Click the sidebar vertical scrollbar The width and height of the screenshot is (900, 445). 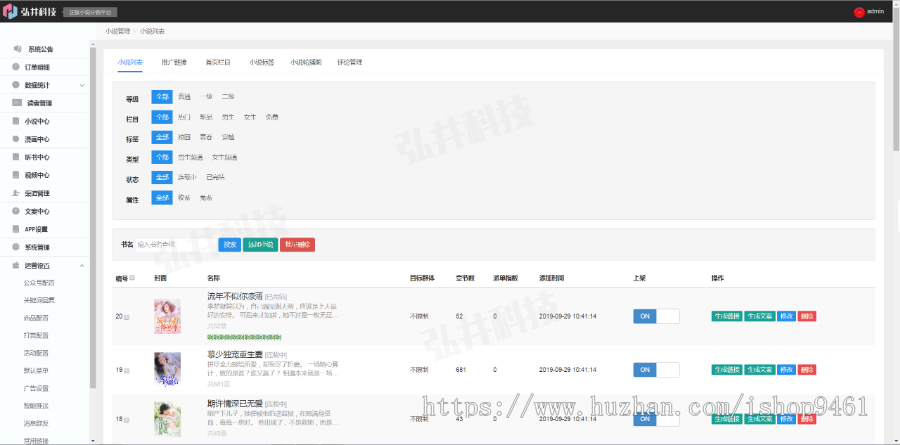tap(93, 218)
